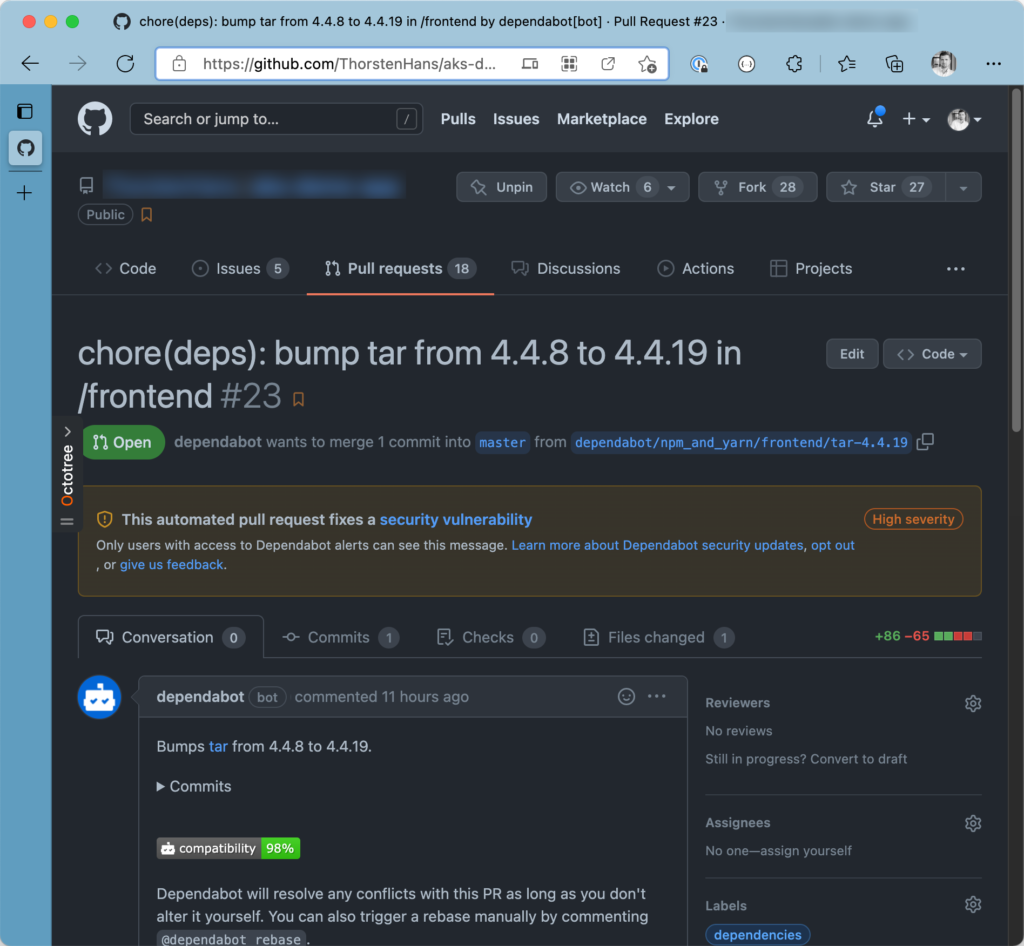Add emoji reaction to dependabot comment

click(626, 697)
